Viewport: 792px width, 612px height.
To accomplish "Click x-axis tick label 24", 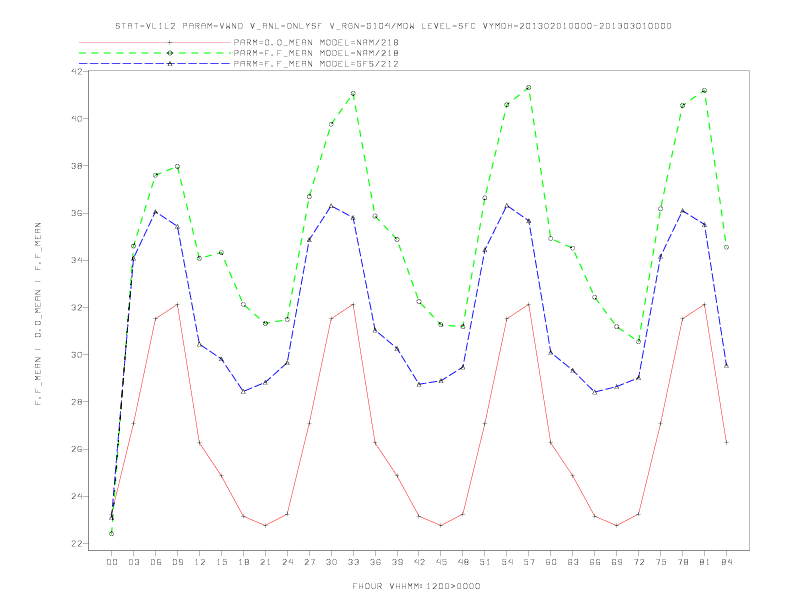I will pyautogui.click(x=287, y=562).
